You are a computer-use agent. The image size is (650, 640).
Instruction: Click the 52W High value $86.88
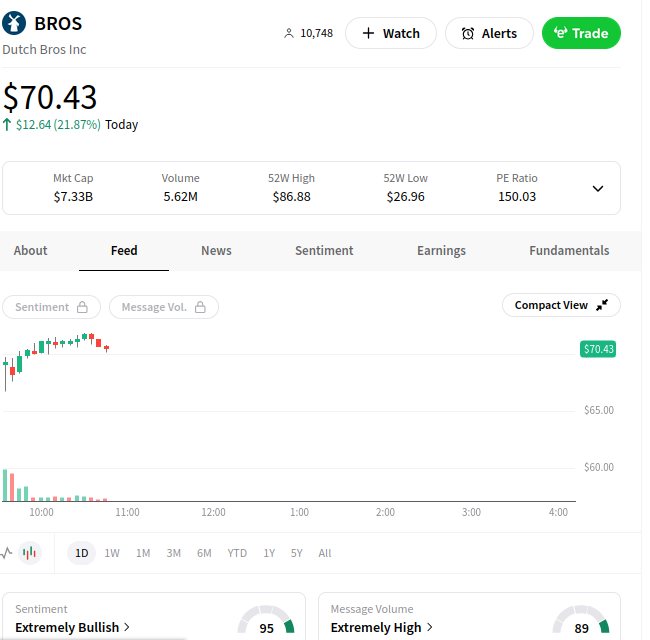291,196
